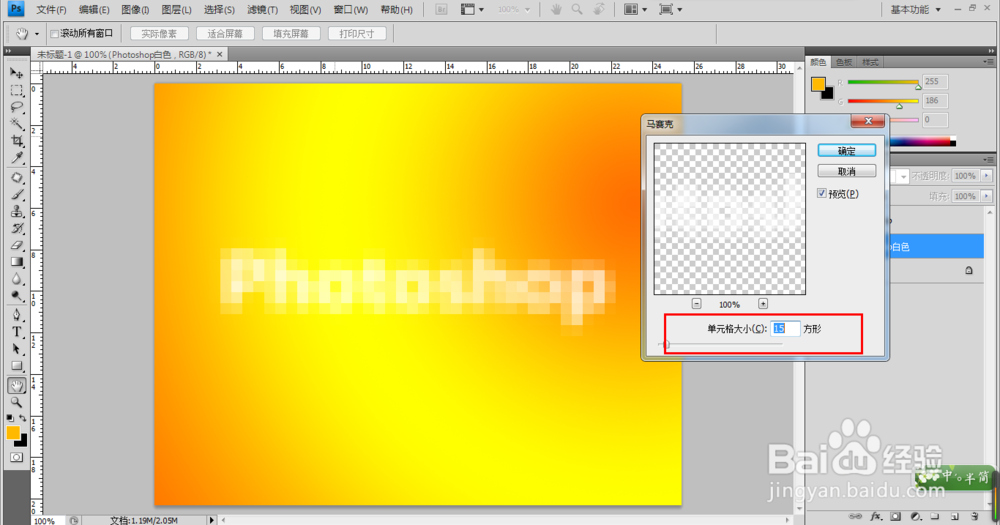Switch to the 色板 tab

(x=844, y=62)
